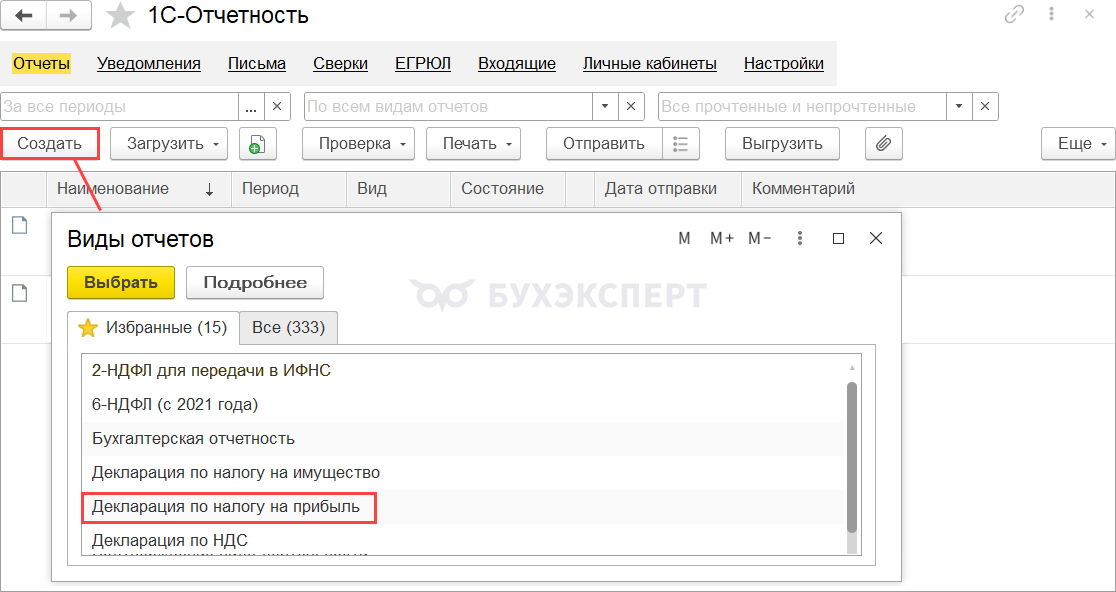The height and width of the screenshot is (592, 1116).
Task: Expand the read status filter dropdown arrow
Action: point(959,107)
